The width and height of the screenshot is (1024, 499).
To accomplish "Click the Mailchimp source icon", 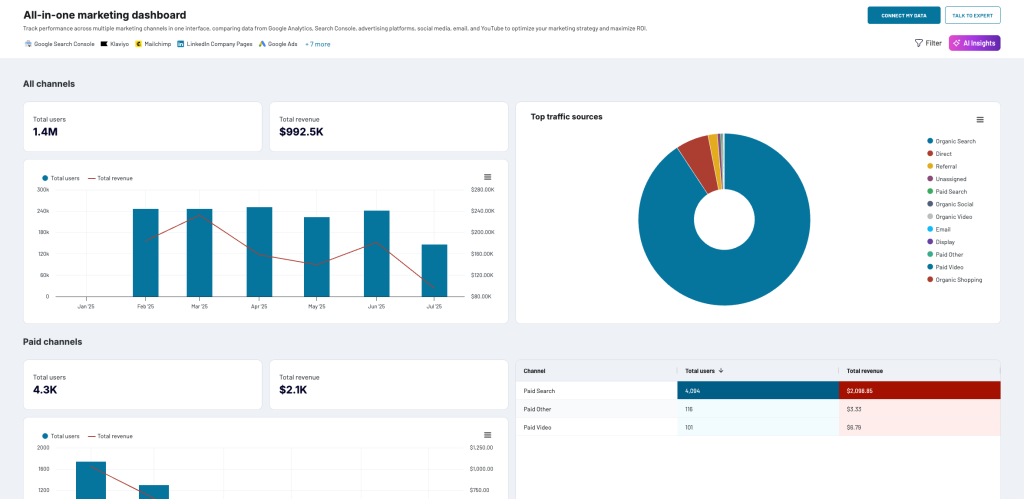I will pos(138,44).
